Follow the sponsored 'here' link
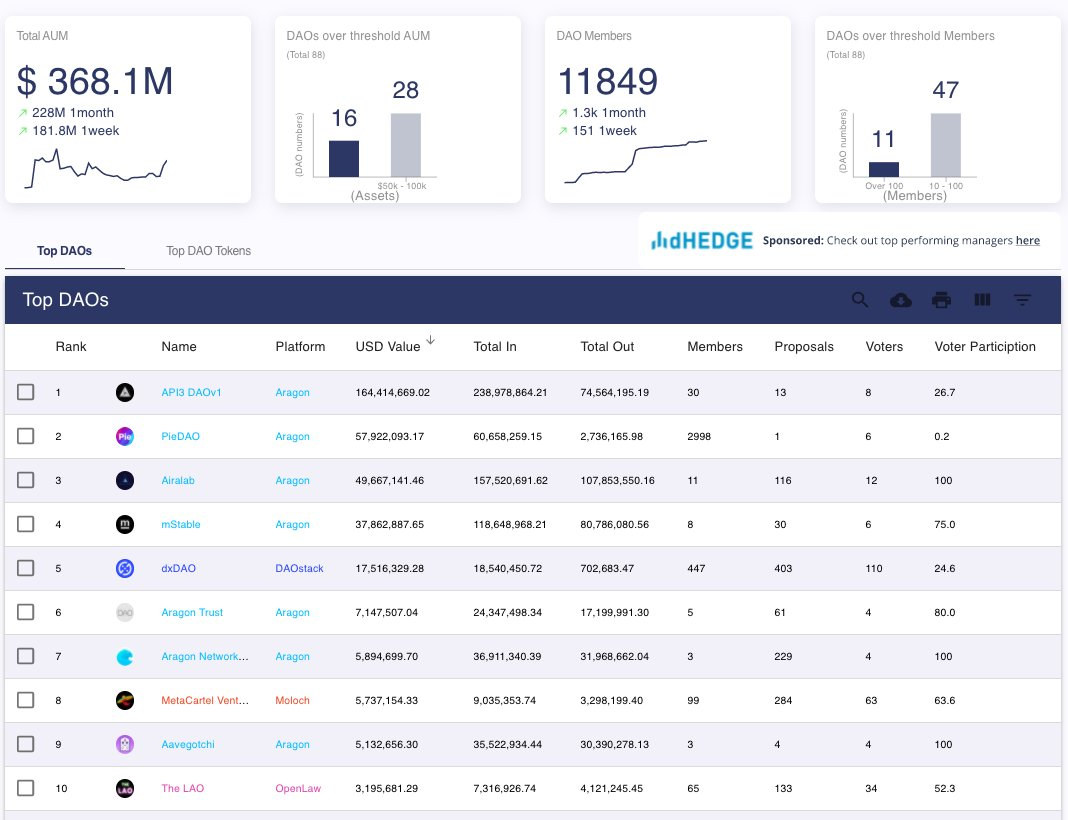Viewport: 1068px width, 820px height. pyautogui.click(x=1027, y=240)
